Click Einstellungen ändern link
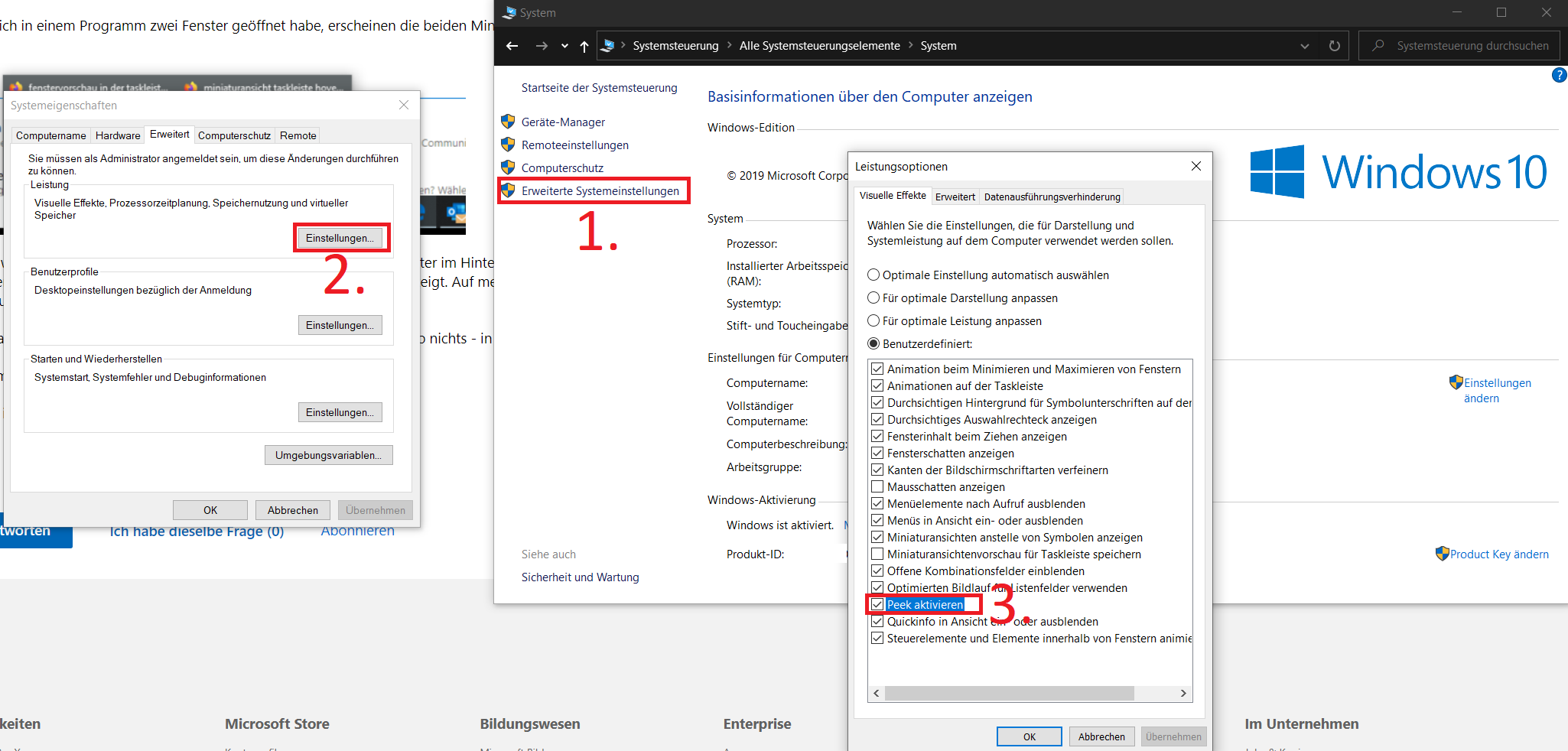The image size is (1568, 751). click(1497, 390)
